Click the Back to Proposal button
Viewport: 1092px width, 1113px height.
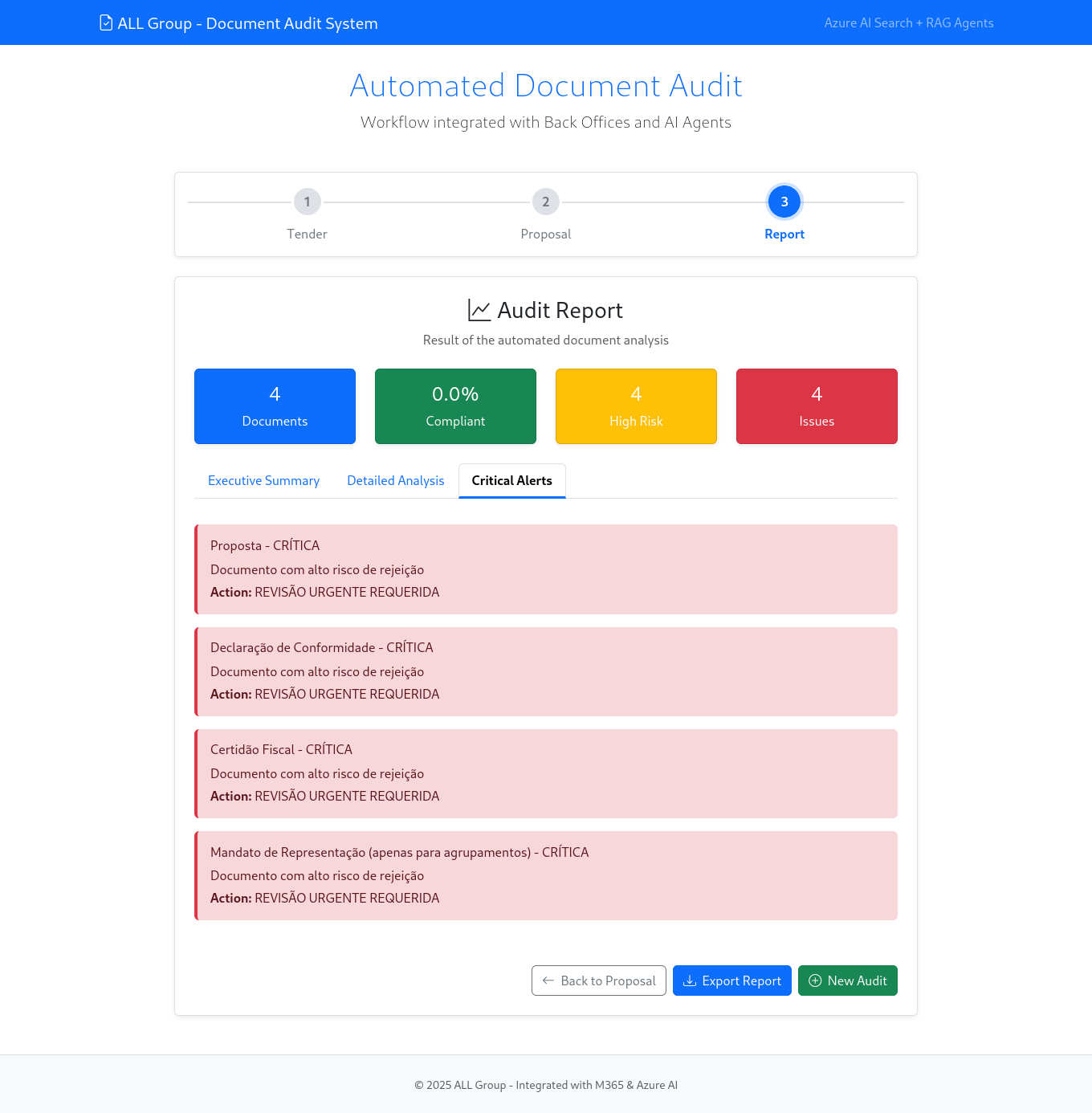pos(598,980)
